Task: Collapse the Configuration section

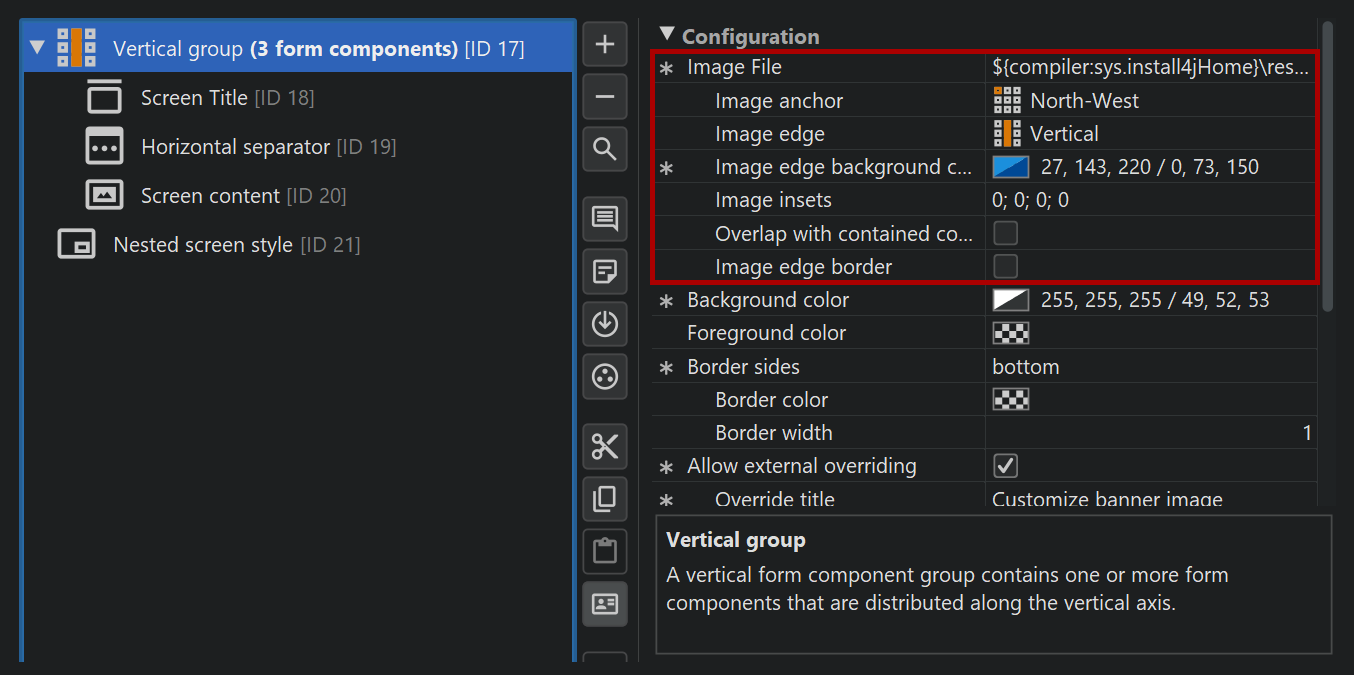Action: 667,35
